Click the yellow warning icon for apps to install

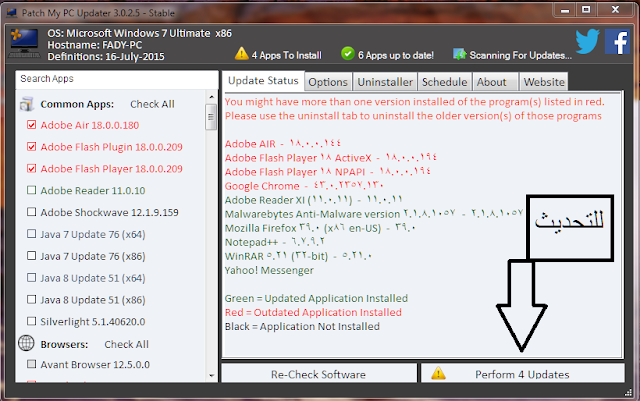click(242, 53)
